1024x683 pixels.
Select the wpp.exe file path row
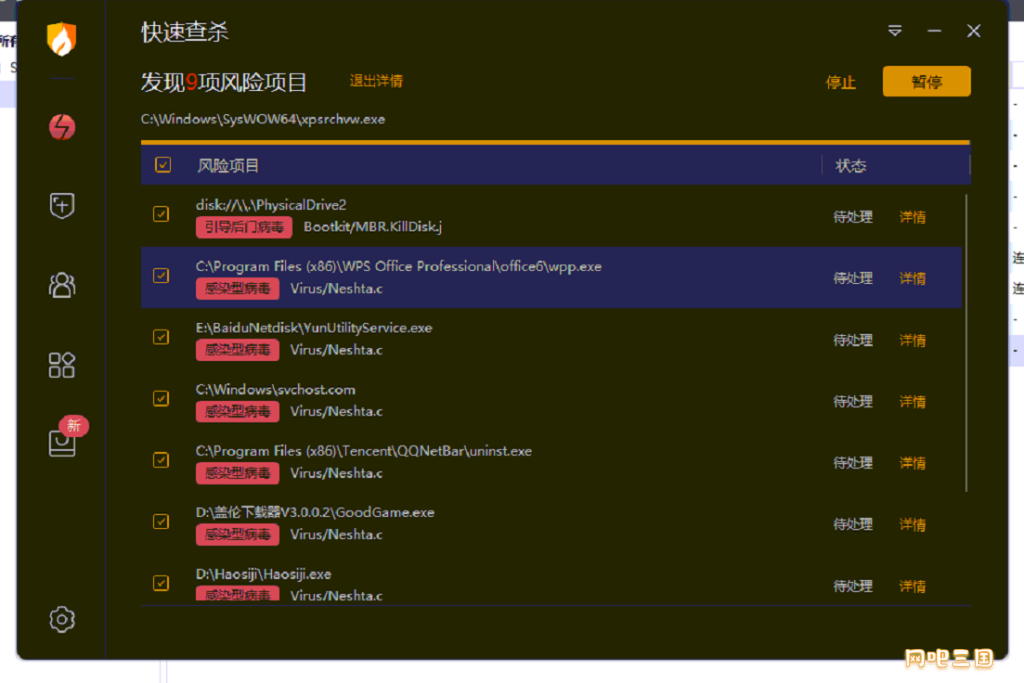click(551, 278)
